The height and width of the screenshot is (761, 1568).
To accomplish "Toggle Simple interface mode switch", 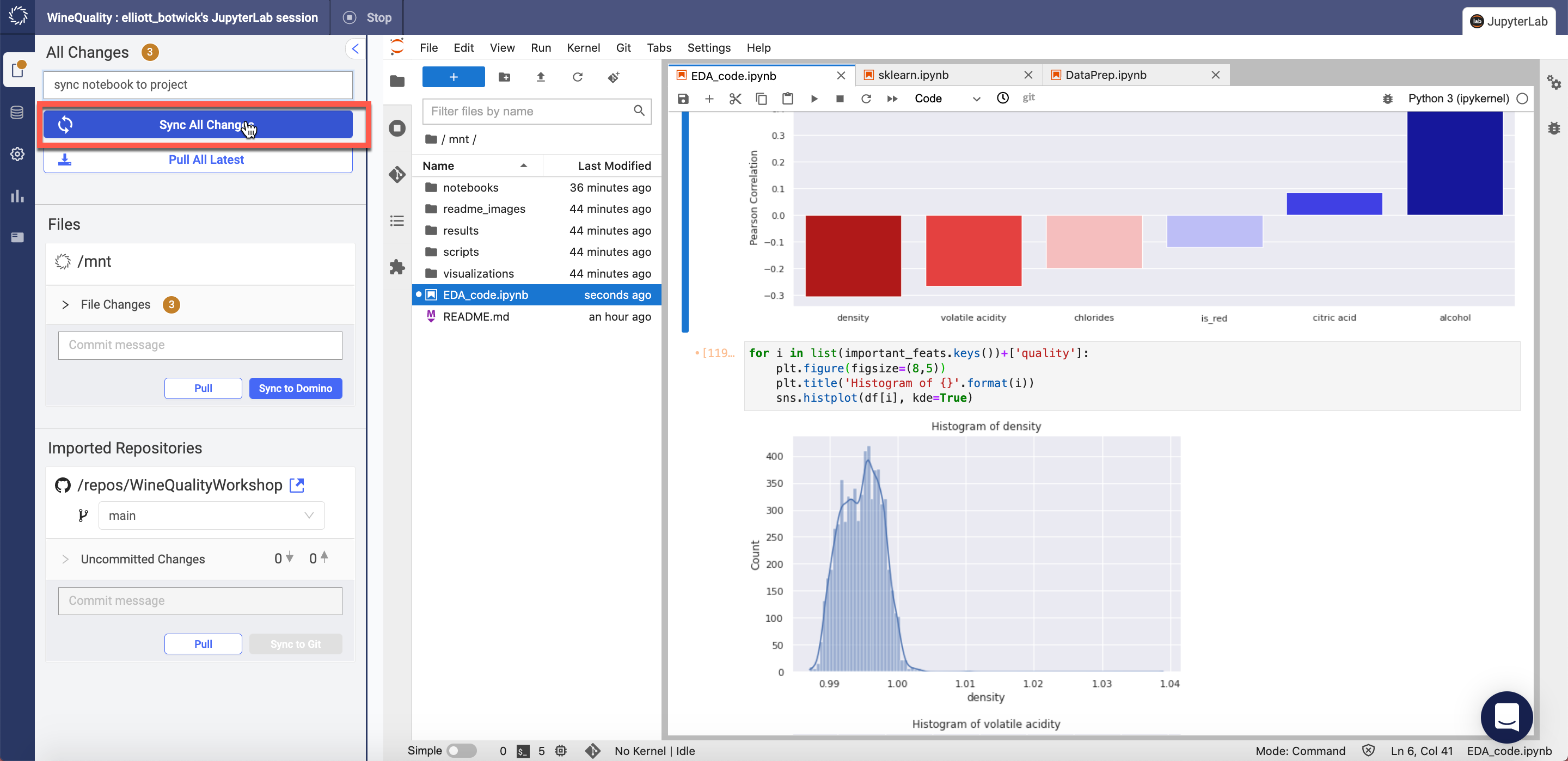I will coord(461,751).
